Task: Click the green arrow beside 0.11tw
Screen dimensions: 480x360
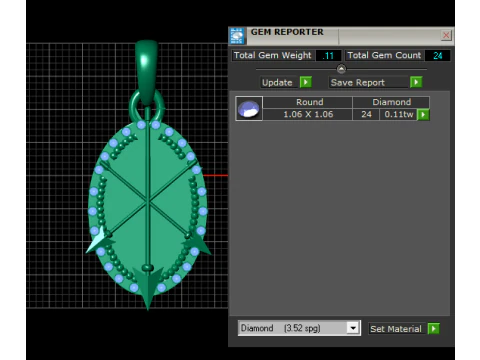Action: point(423,115)
